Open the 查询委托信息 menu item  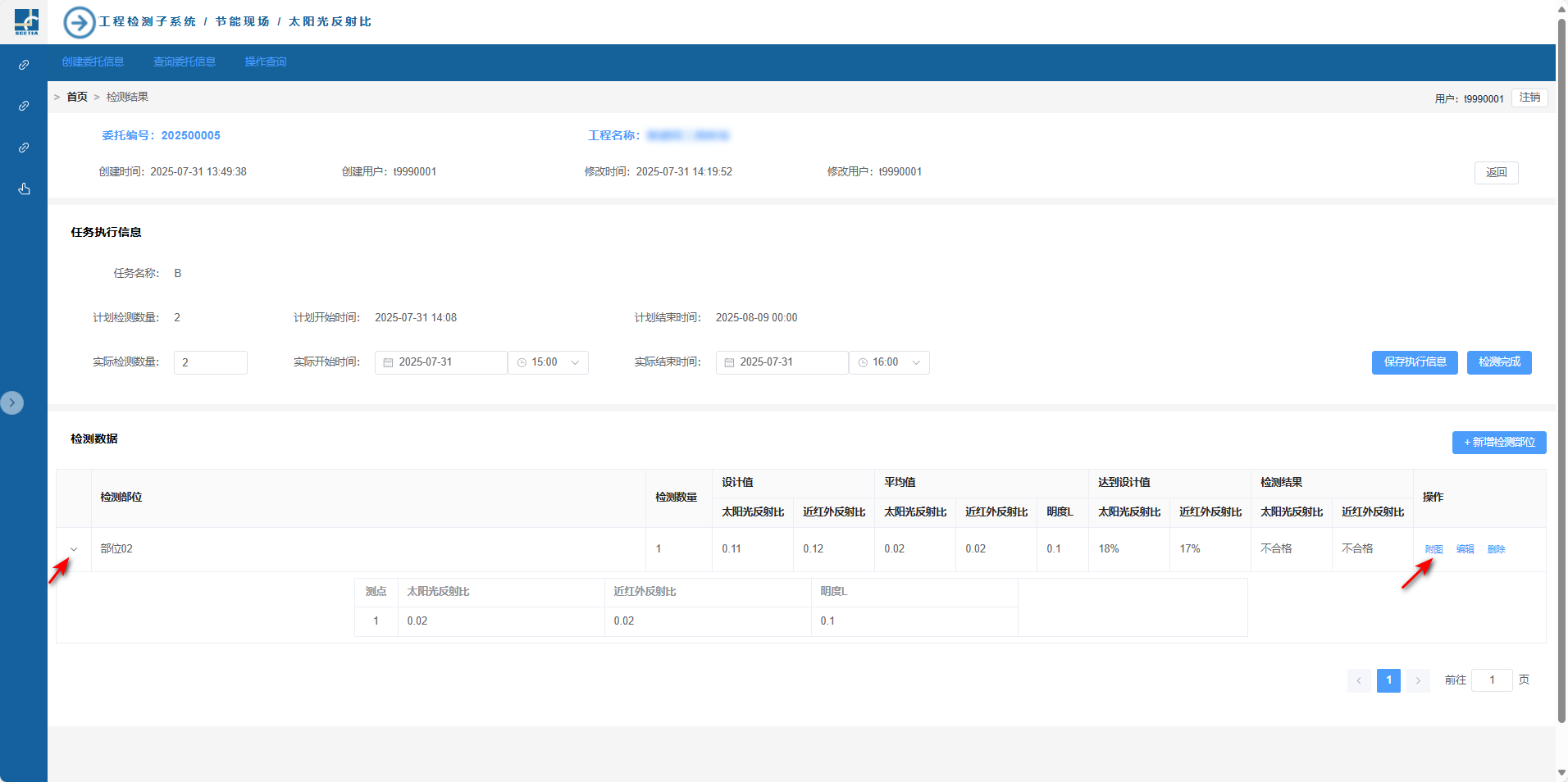pyautogui.click(x=185, y=62)
